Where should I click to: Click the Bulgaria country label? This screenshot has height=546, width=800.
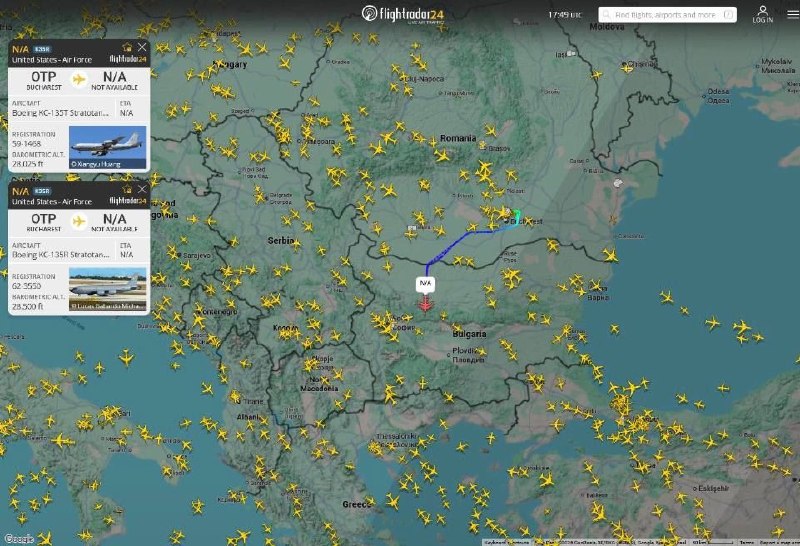469,334
